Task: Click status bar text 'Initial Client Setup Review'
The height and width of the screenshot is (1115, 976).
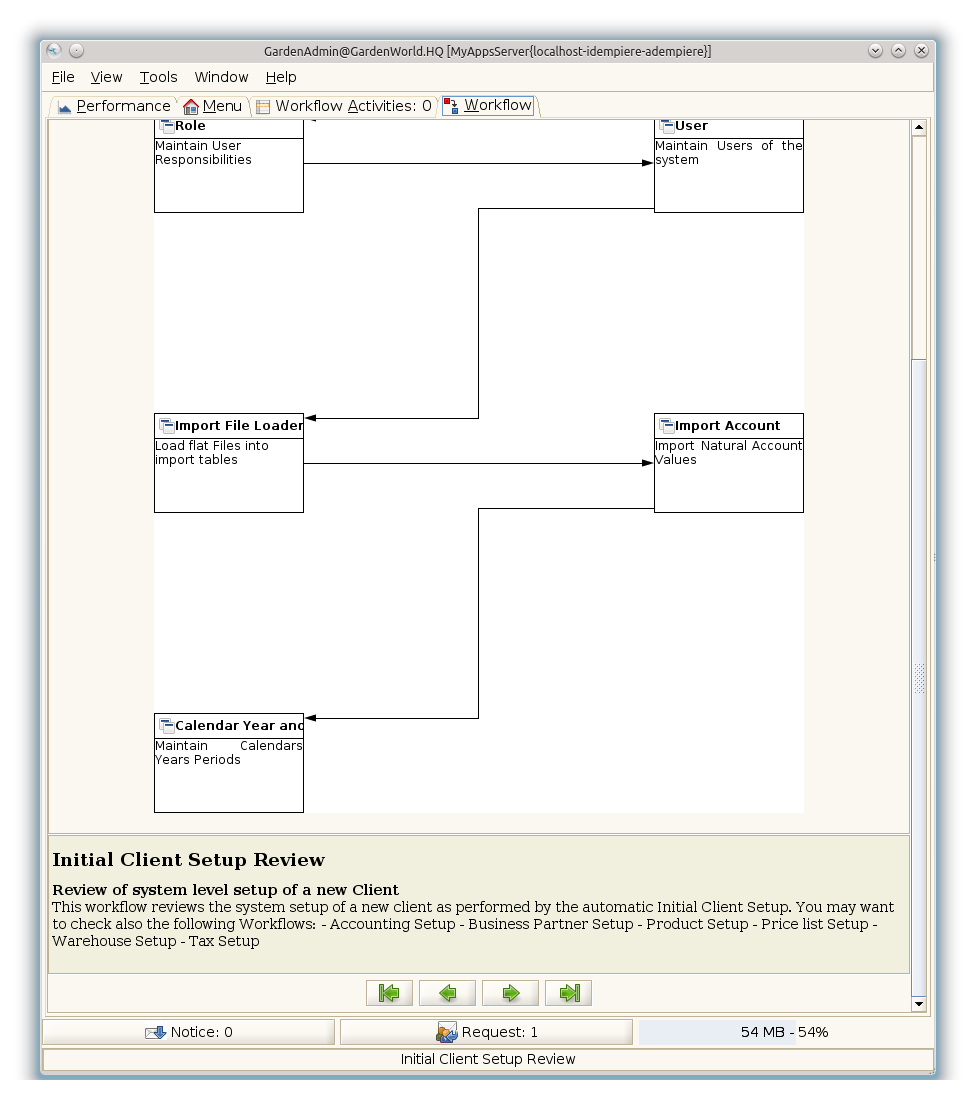Action: [488, 1060]
